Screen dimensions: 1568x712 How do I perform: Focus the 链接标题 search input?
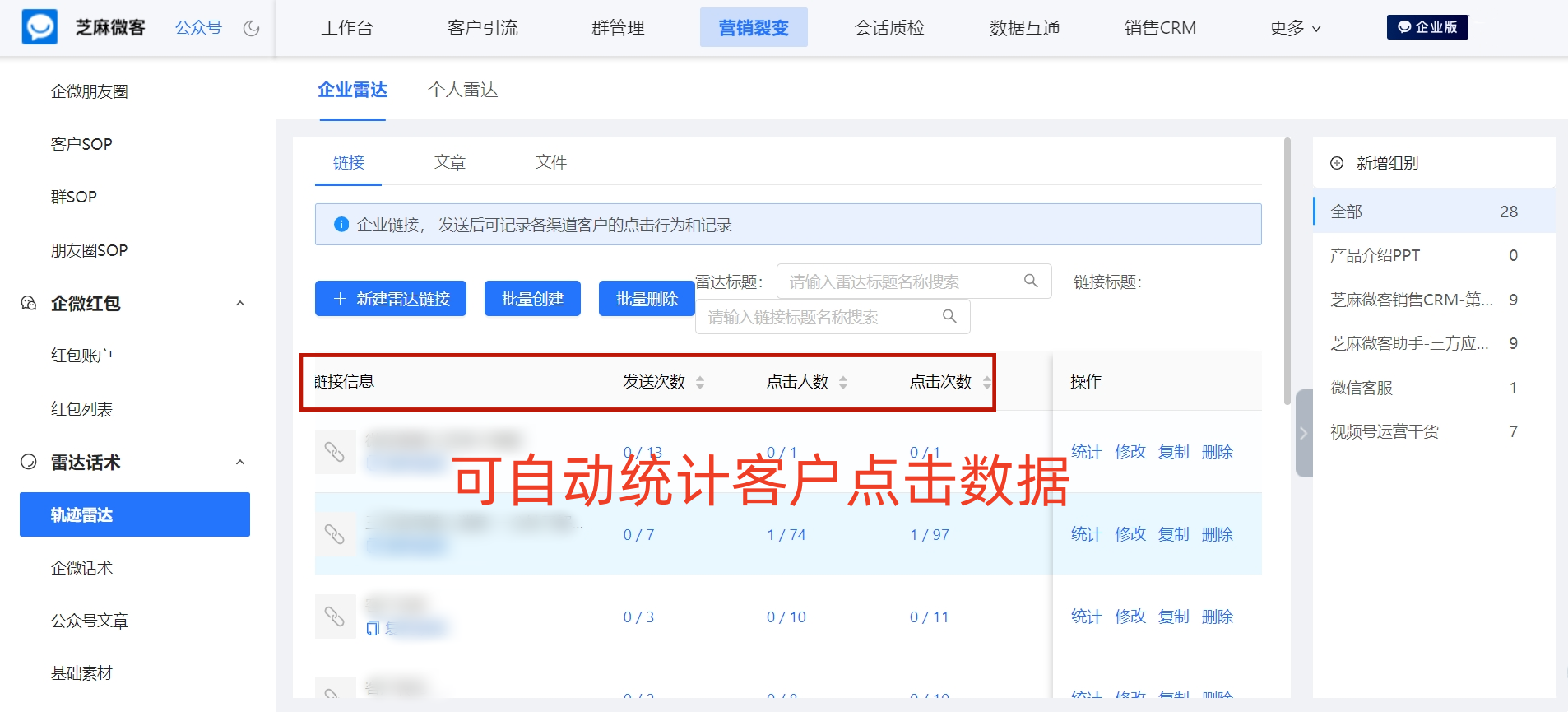tap(833, 317)
